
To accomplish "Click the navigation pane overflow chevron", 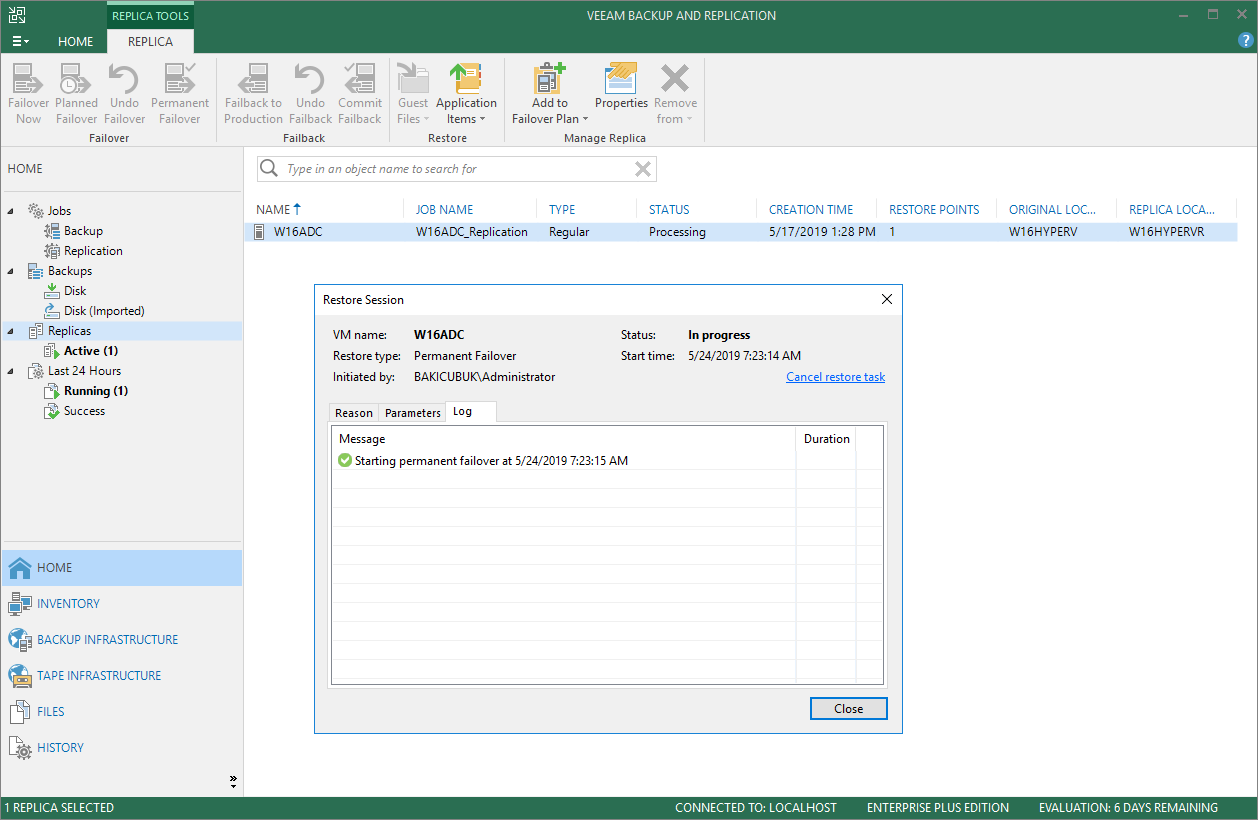I will click(x=233, y=781).
